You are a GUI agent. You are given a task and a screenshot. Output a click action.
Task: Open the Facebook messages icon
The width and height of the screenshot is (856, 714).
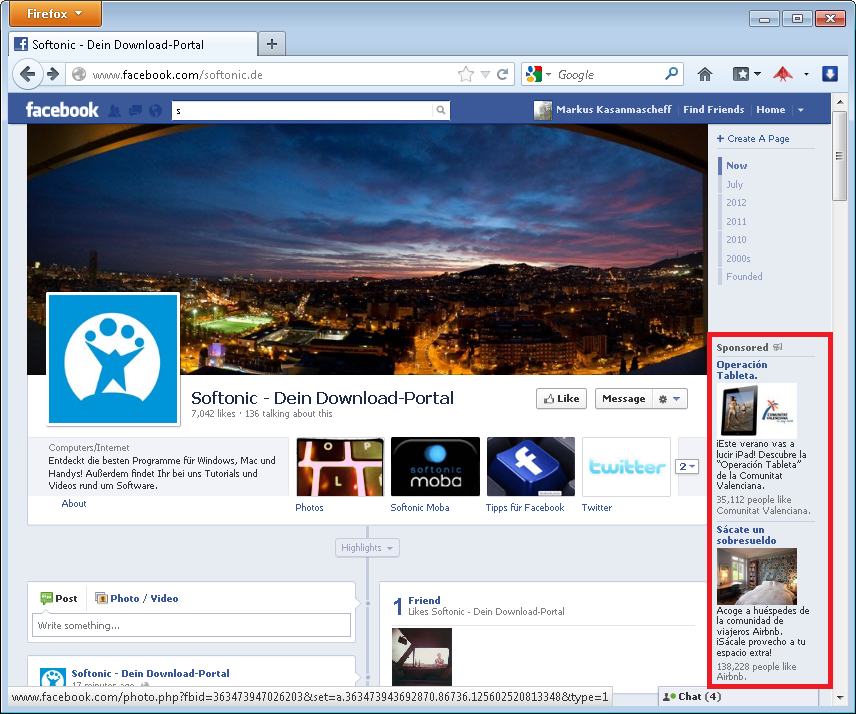click(135, 110)
